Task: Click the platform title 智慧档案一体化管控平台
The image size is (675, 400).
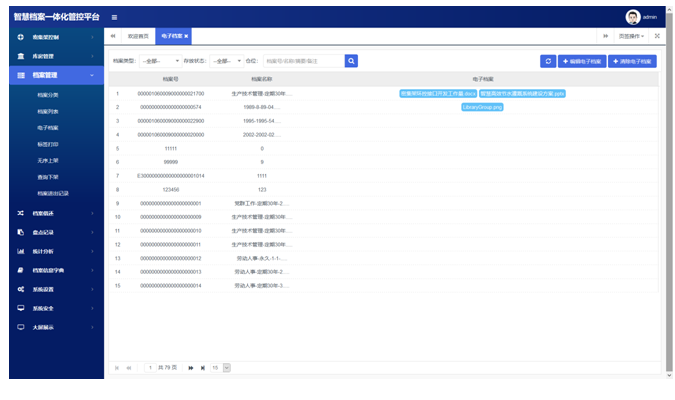Action: tap(56, 17)
